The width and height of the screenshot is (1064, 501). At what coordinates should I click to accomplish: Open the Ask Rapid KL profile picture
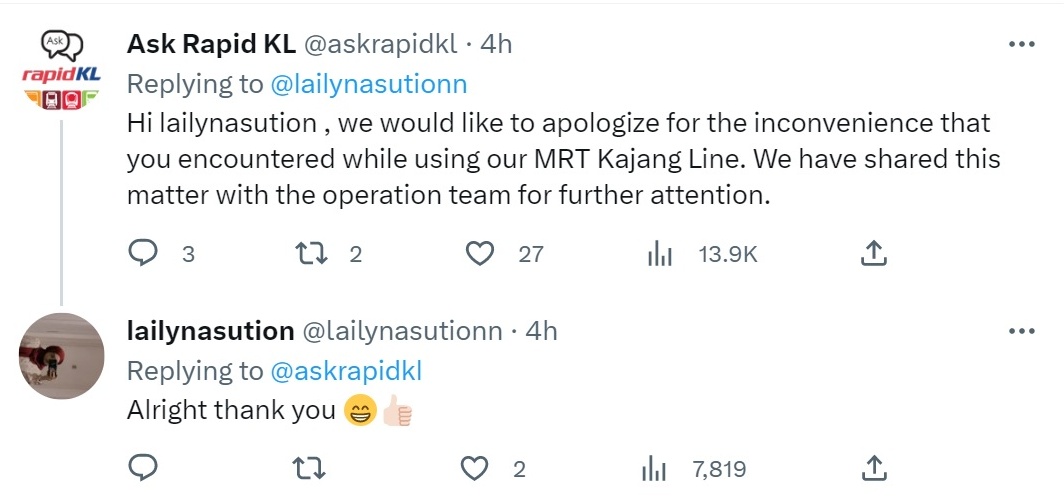coord(62,72)
